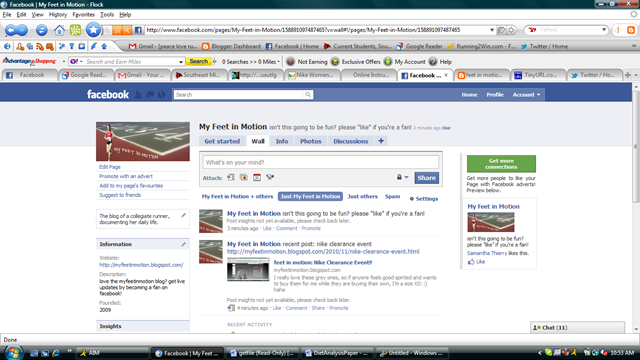640x360 pixels.
Task: Click the orange media search icon beside RSS
Action: coord(127,30)
